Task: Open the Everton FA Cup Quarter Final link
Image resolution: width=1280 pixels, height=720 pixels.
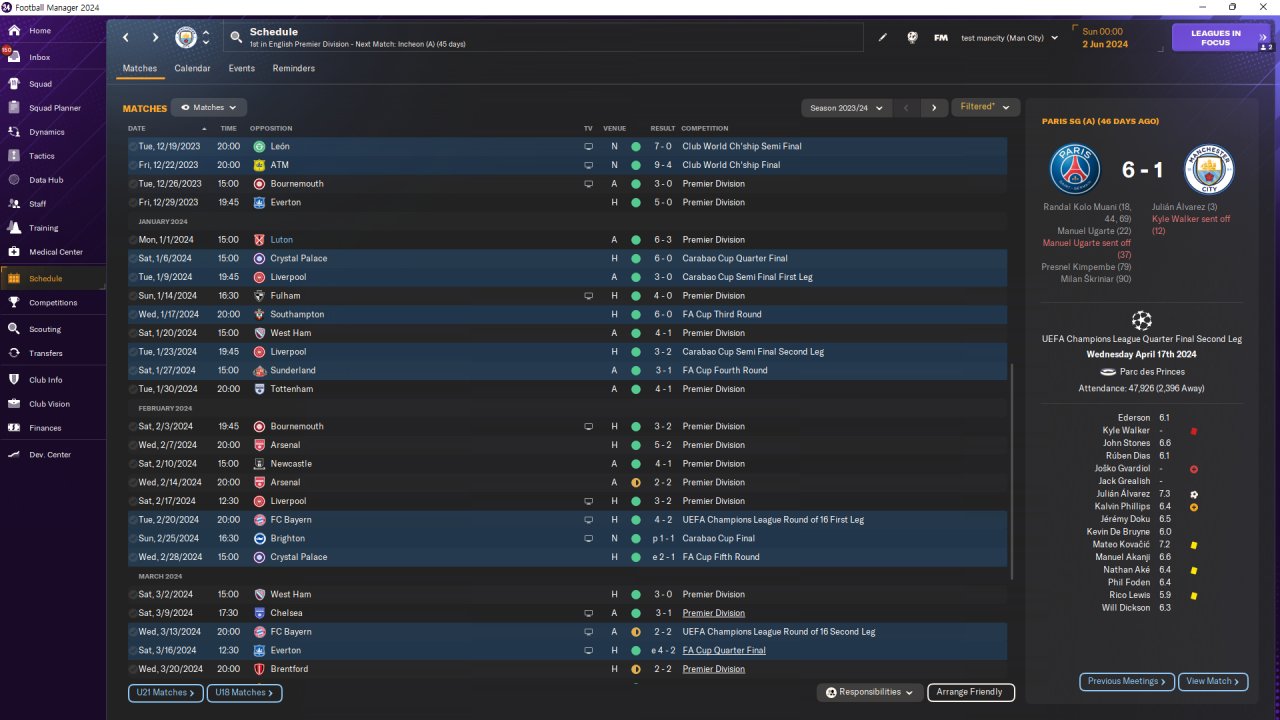Action: click(724, 650)
